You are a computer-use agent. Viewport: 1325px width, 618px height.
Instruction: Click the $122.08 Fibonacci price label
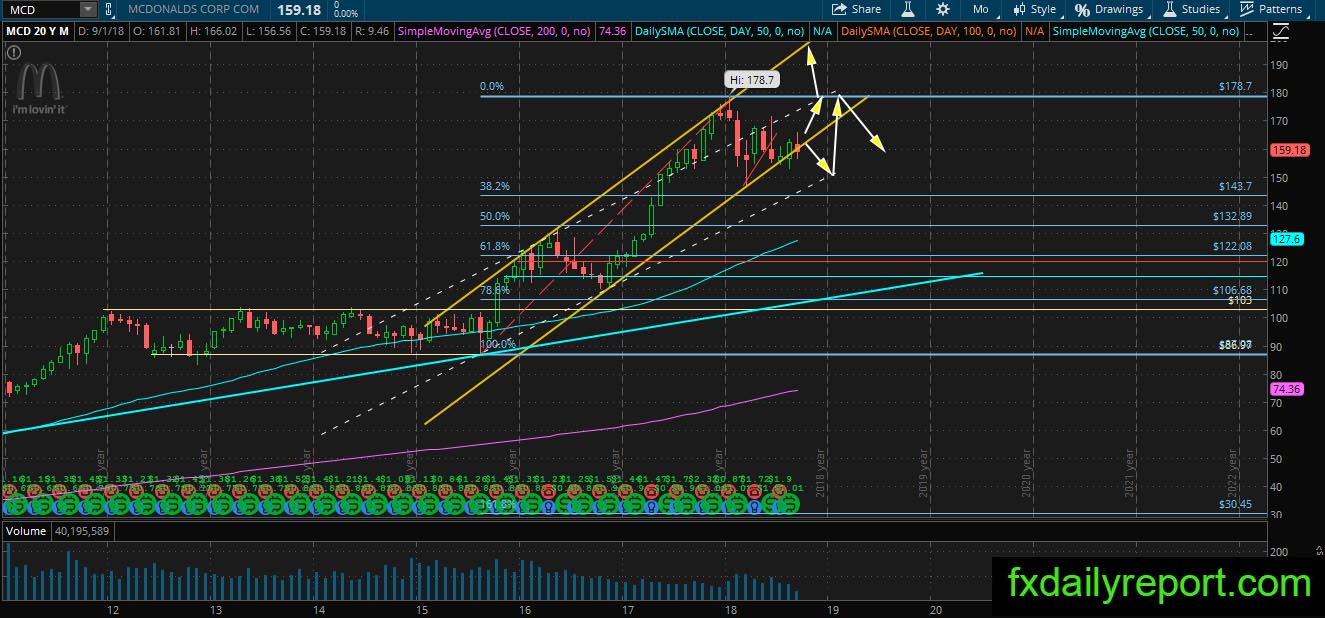point(1232,246)
